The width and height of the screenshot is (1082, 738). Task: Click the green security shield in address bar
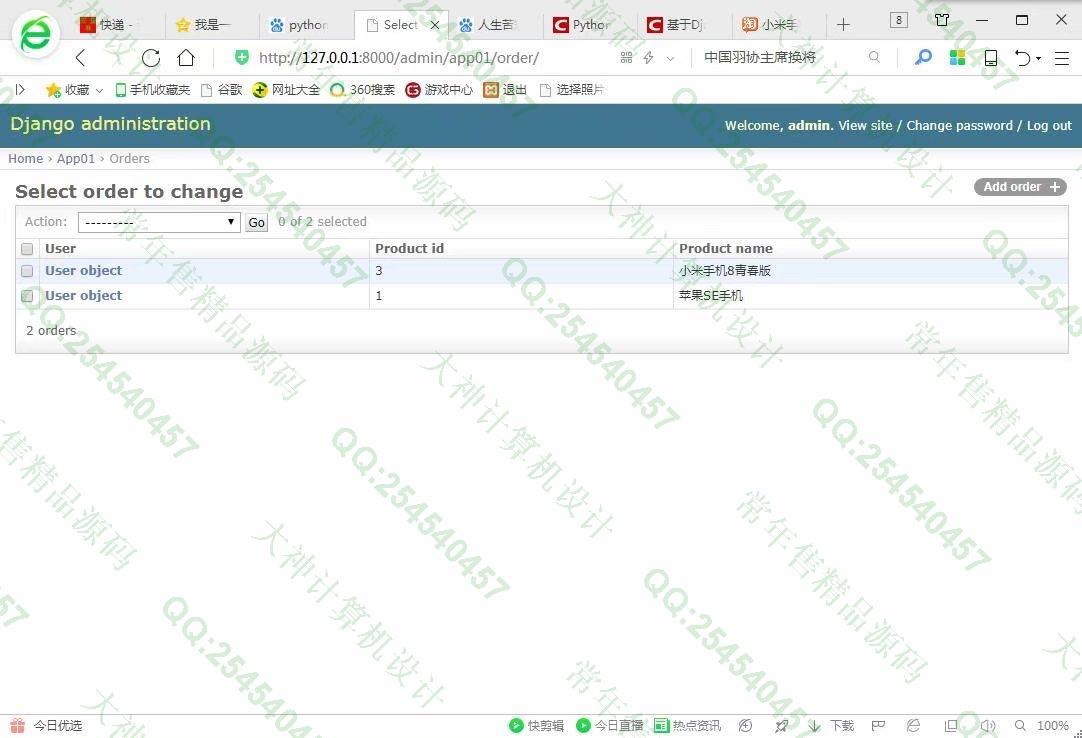[242, 58]
